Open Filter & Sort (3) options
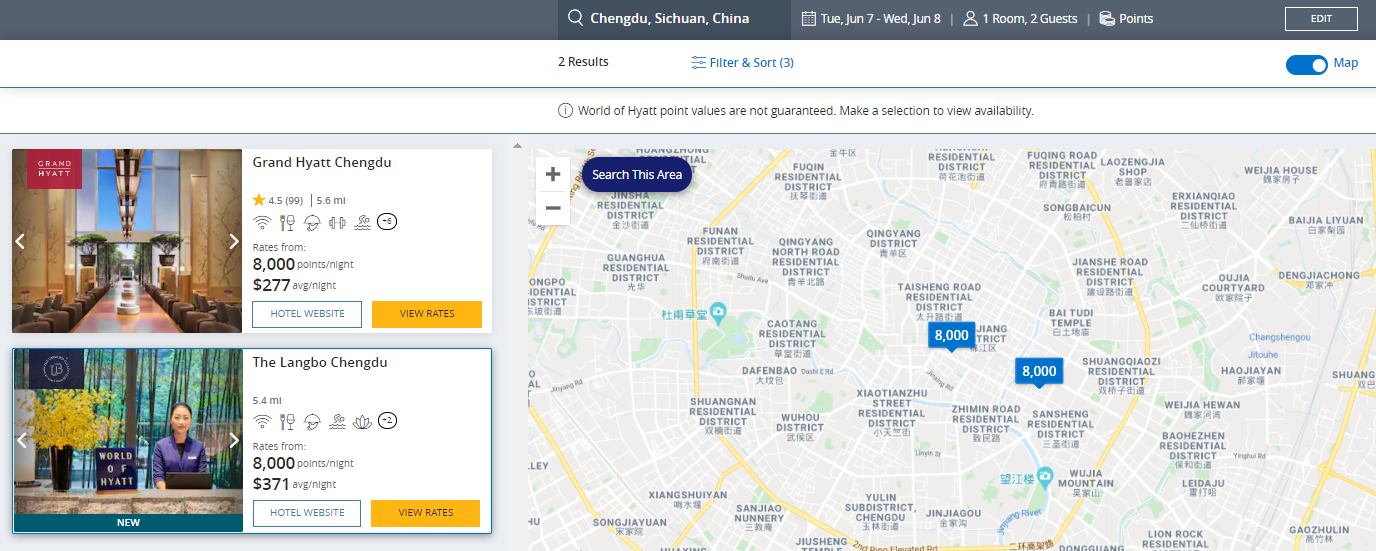1376x551 pixels. (742, 62)
